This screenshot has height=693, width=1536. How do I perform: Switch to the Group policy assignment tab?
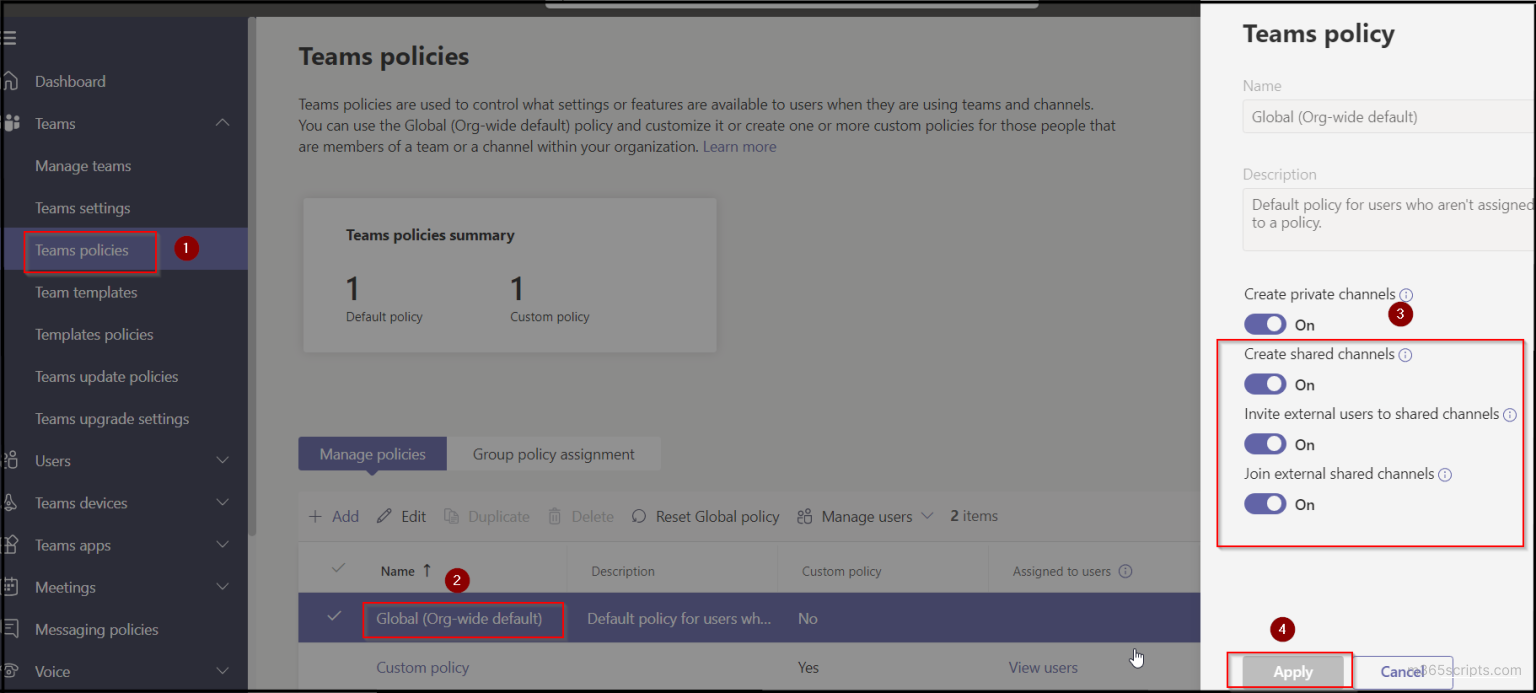(554, 453)
